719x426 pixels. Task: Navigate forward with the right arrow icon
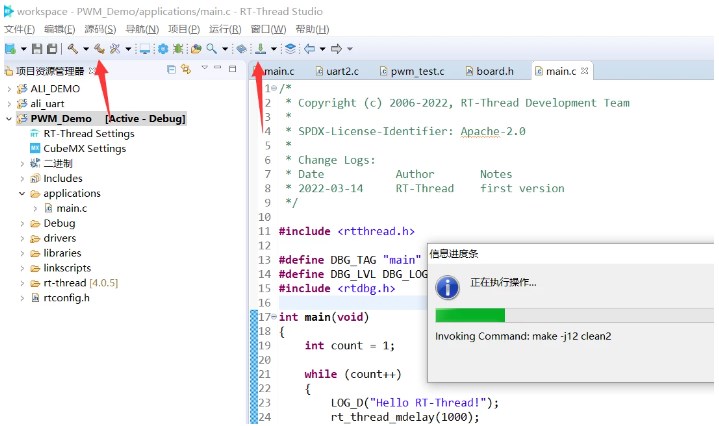pyautogui.click(x=337, y=49)
